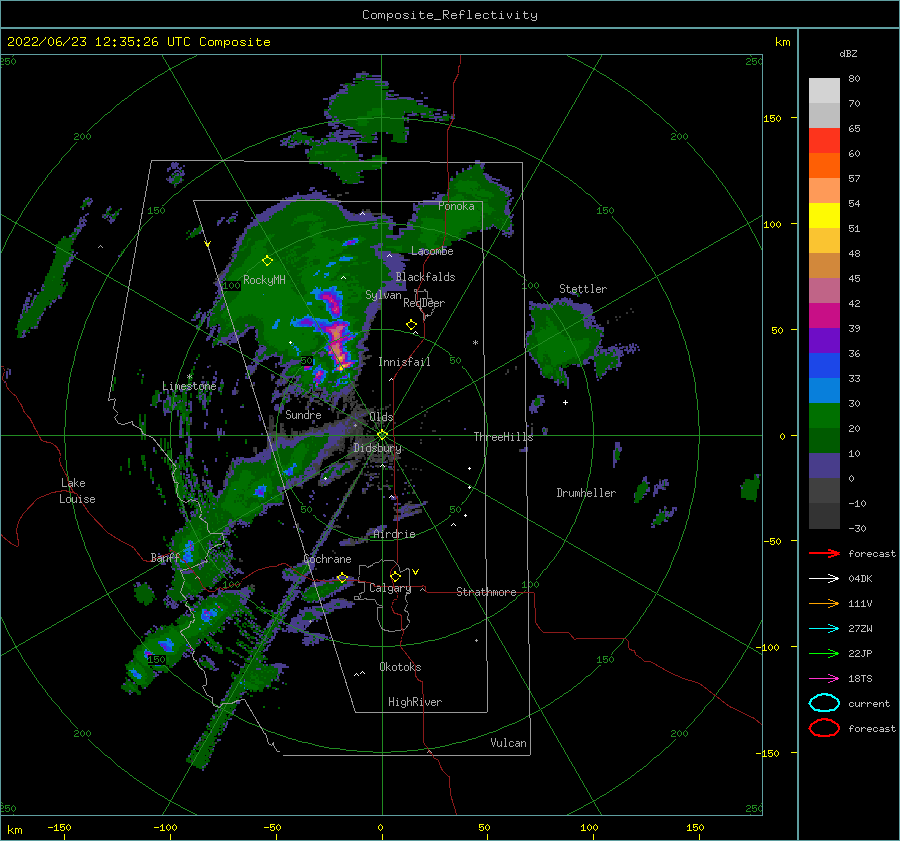
Task: Click the Lake Louise label
Action: coord(77,491)
